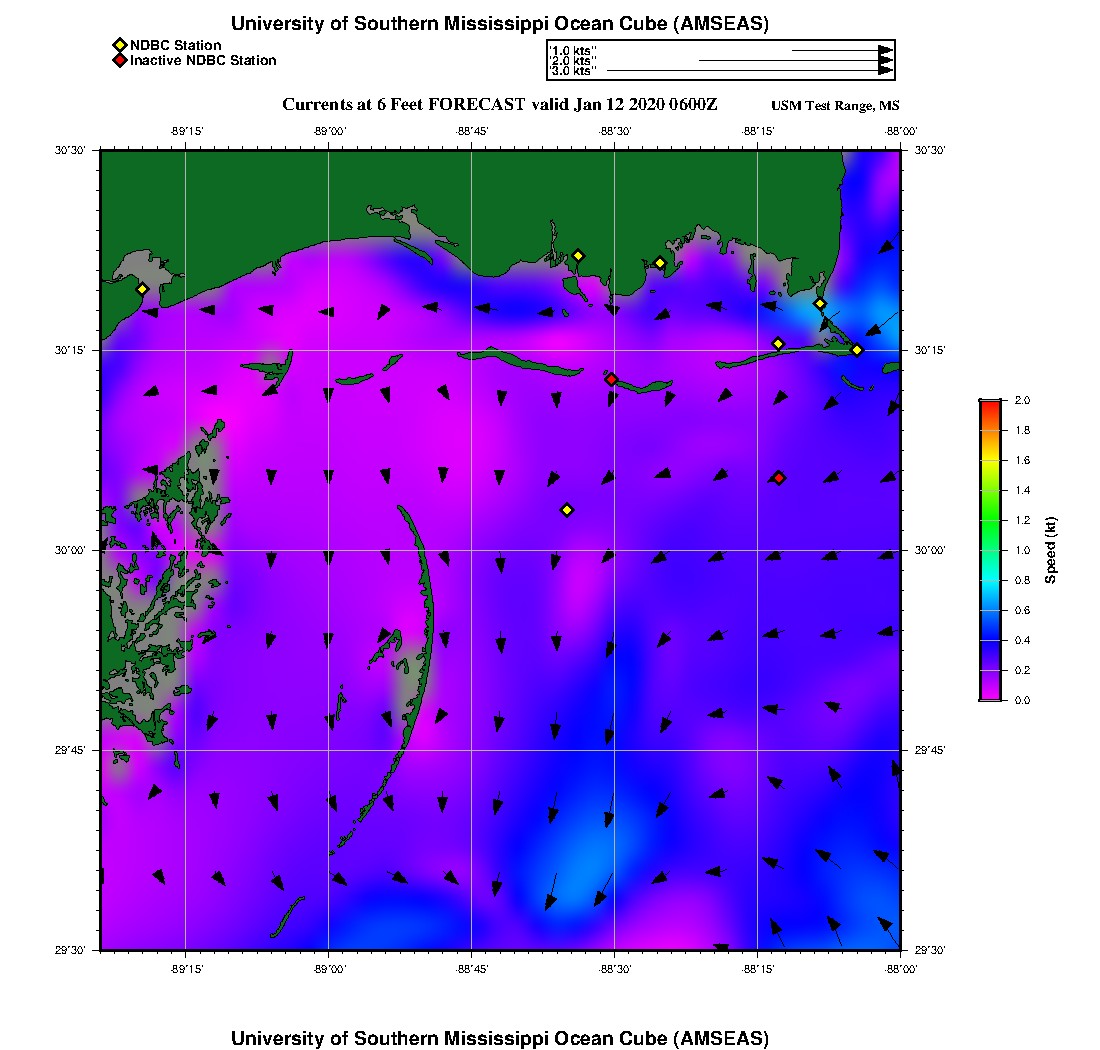The height and width of the screenshot is (1050, 1100).
Task: Click the red Inactive NDBC Station legend diamond
Action: pyautogui.click(x=119, y=61)
